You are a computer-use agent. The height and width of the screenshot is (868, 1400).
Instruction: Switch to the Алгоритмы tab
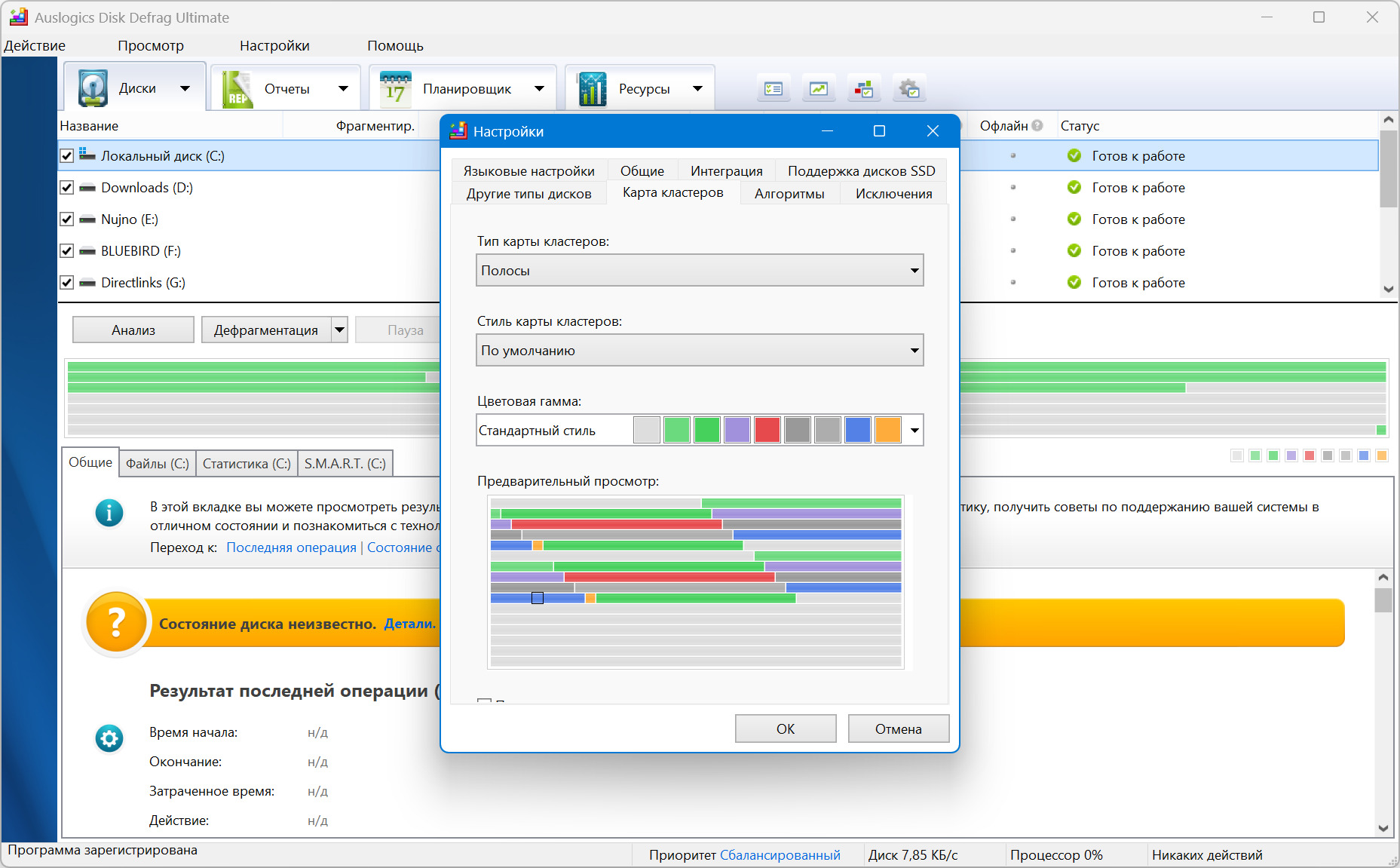(x=789, y=194)
